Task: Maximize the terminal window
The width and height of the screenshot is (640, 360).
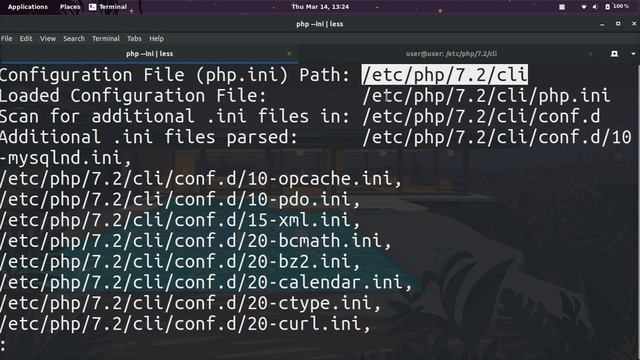Action: 618,24
